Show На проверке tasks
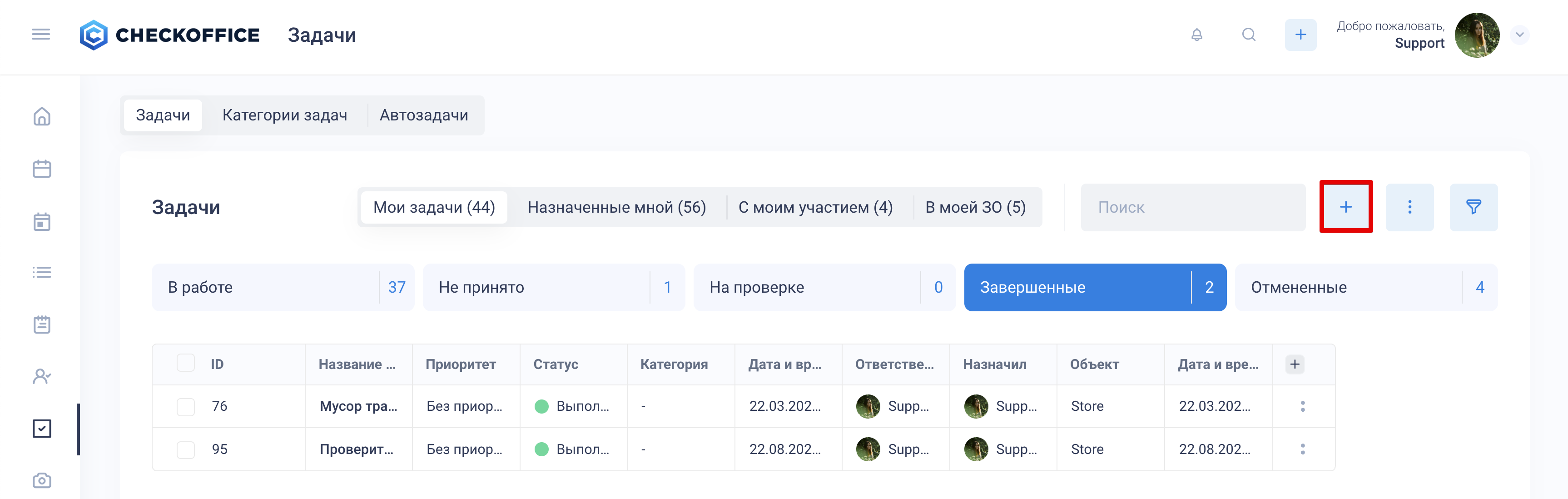This screenshot has height=499, width=1568. [825, 288]
